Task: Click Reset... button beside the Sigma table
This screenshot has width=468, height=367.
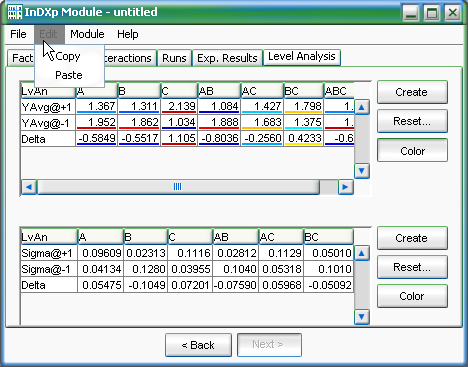Action: pyautogui.click(x=412, y=267)
